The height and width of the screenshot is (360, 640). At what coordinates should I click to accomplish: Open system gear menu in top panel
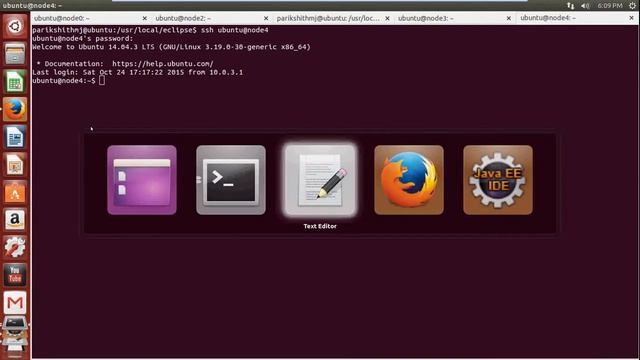(632, 6)
